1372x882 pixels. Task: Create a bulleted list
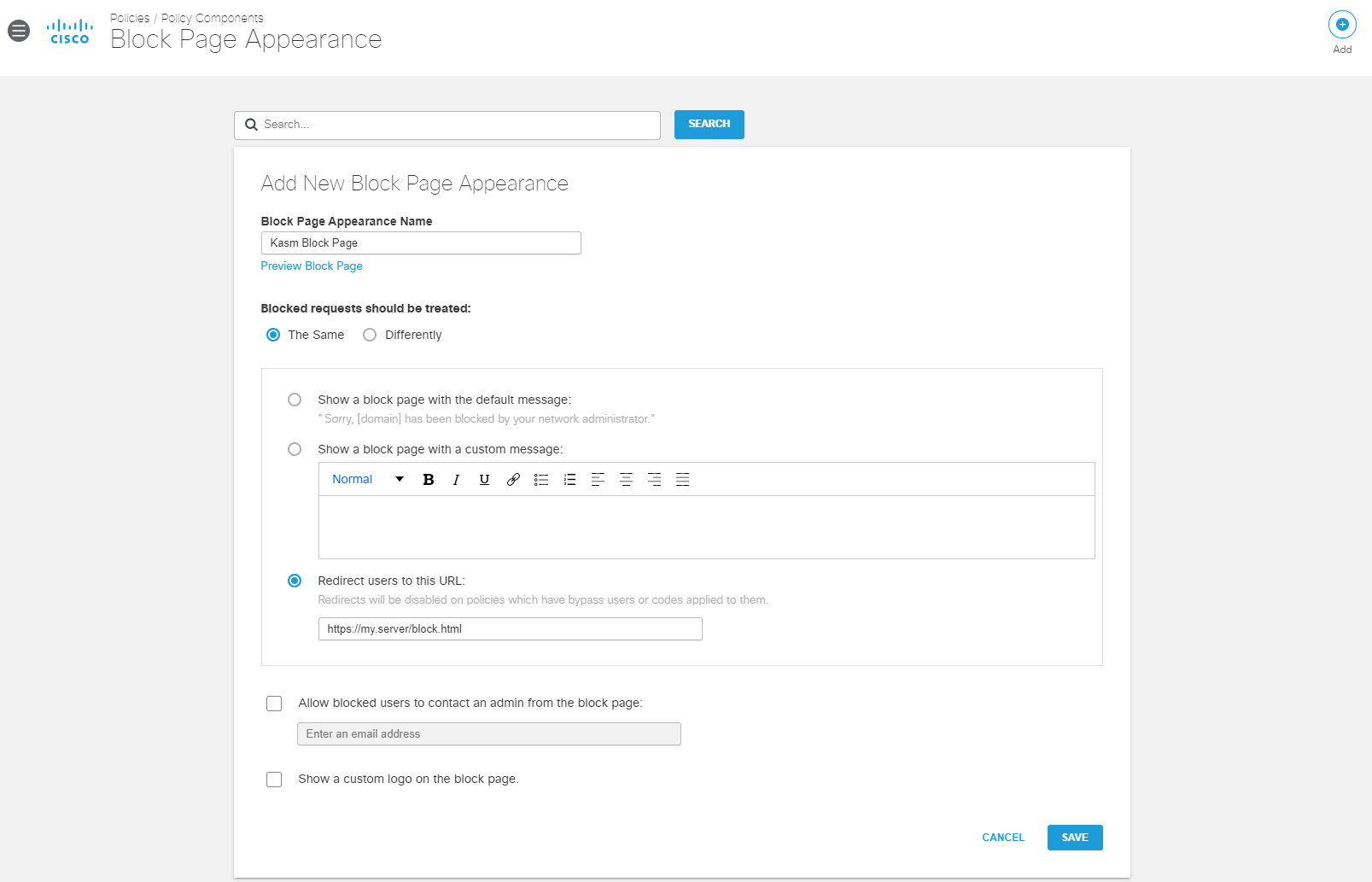(541, 479)
